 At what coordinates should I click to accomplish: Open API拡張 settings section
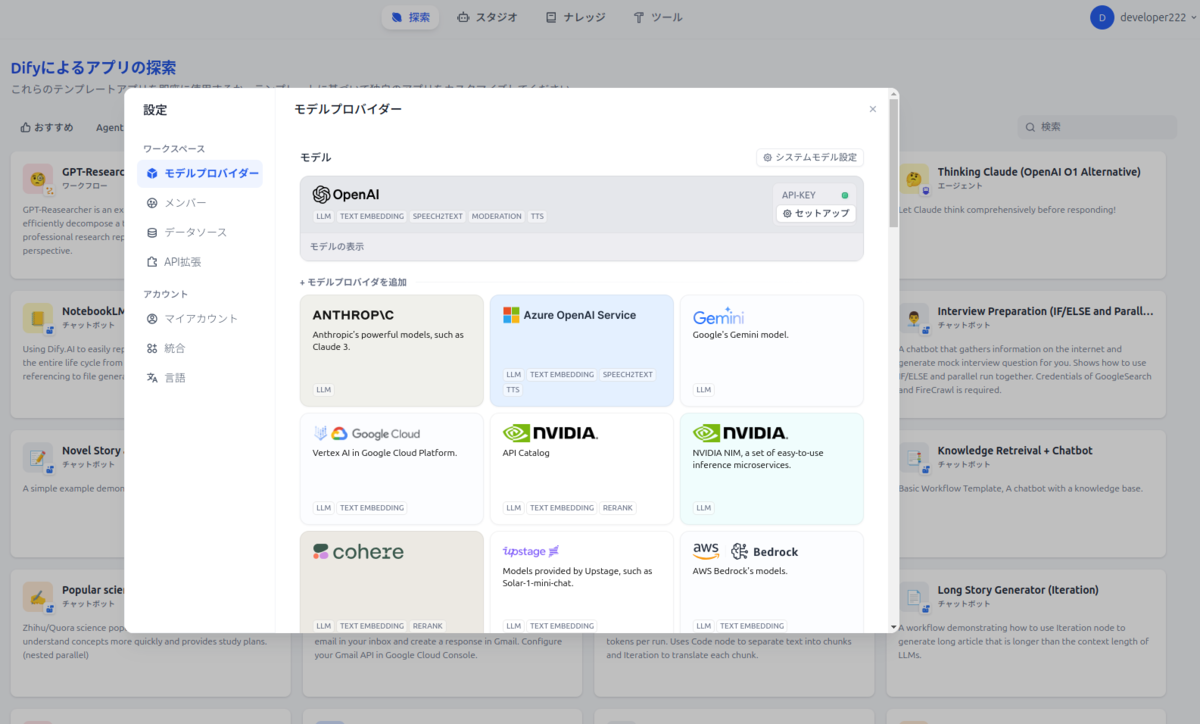click(200, 262)
